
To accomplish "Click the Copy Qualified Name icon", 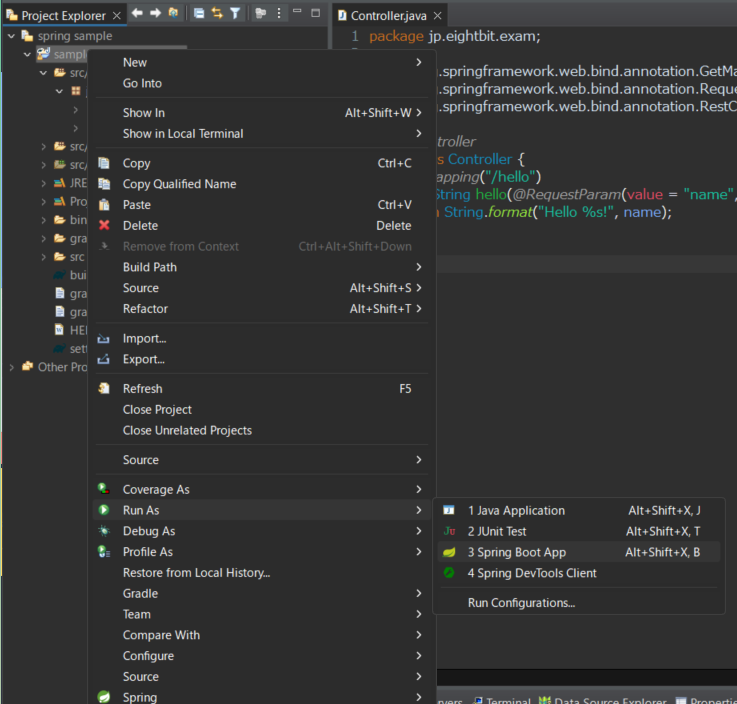I will click(x=104, y=184).
